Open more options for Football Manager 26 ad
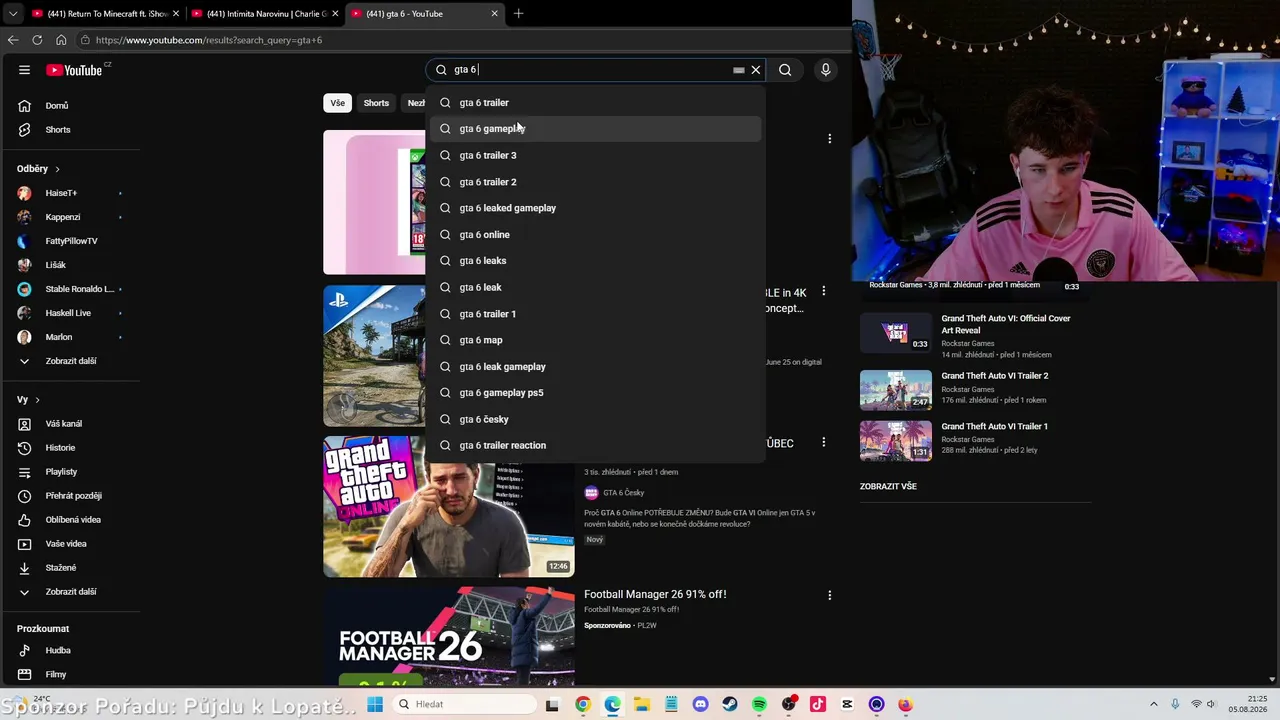The width and height of the screenshot is (1280, 720). coord(829,595)
